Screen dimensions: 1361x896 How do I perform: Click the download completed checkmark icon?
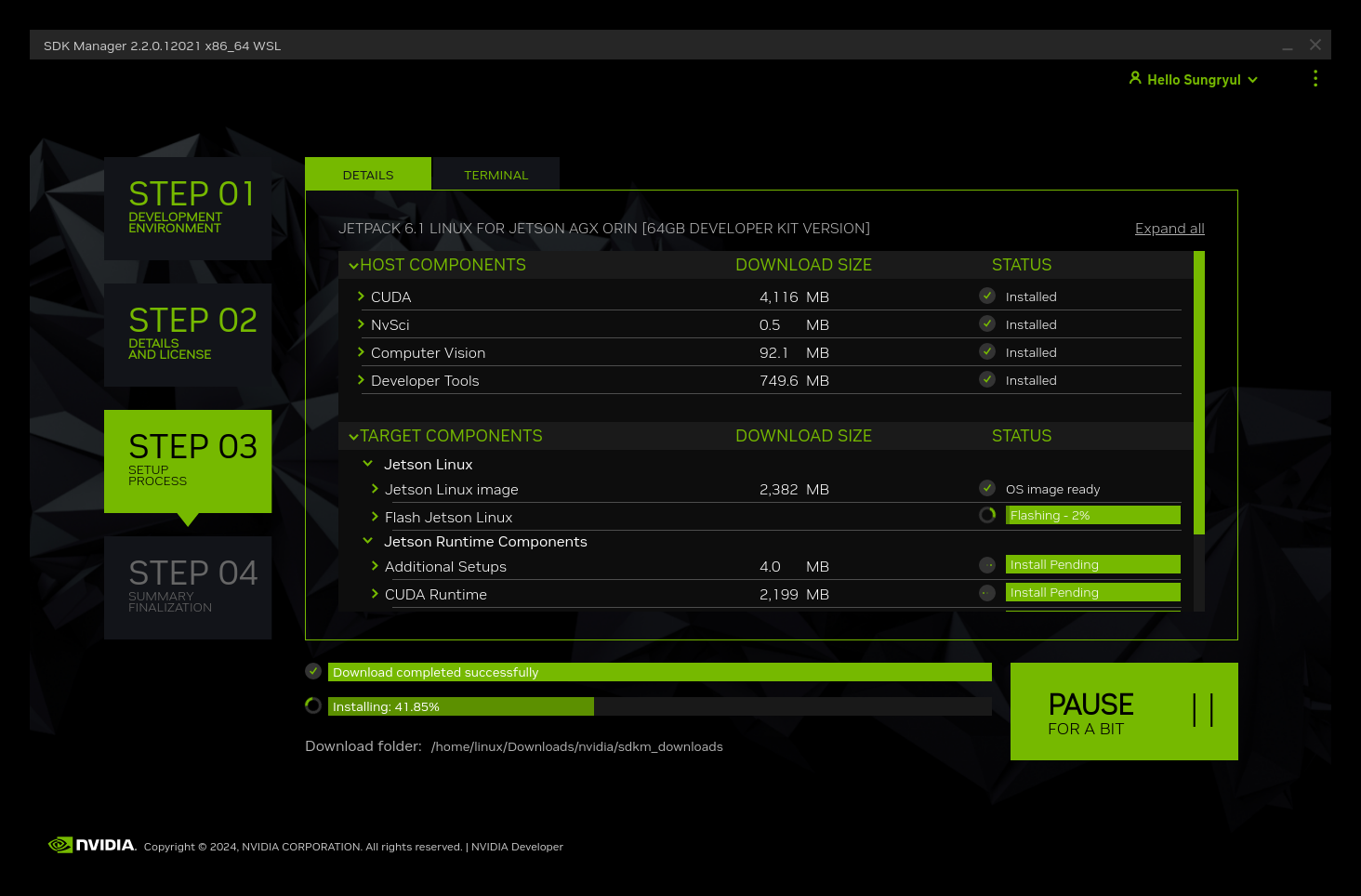click(x=313, y=671)
